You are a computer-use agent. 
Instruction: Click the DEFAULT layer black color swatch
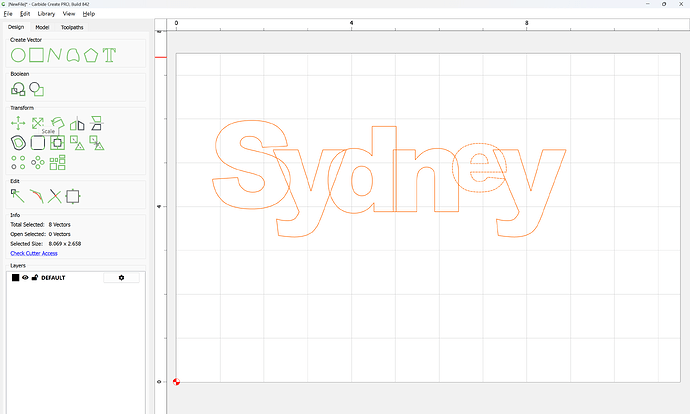15,277
